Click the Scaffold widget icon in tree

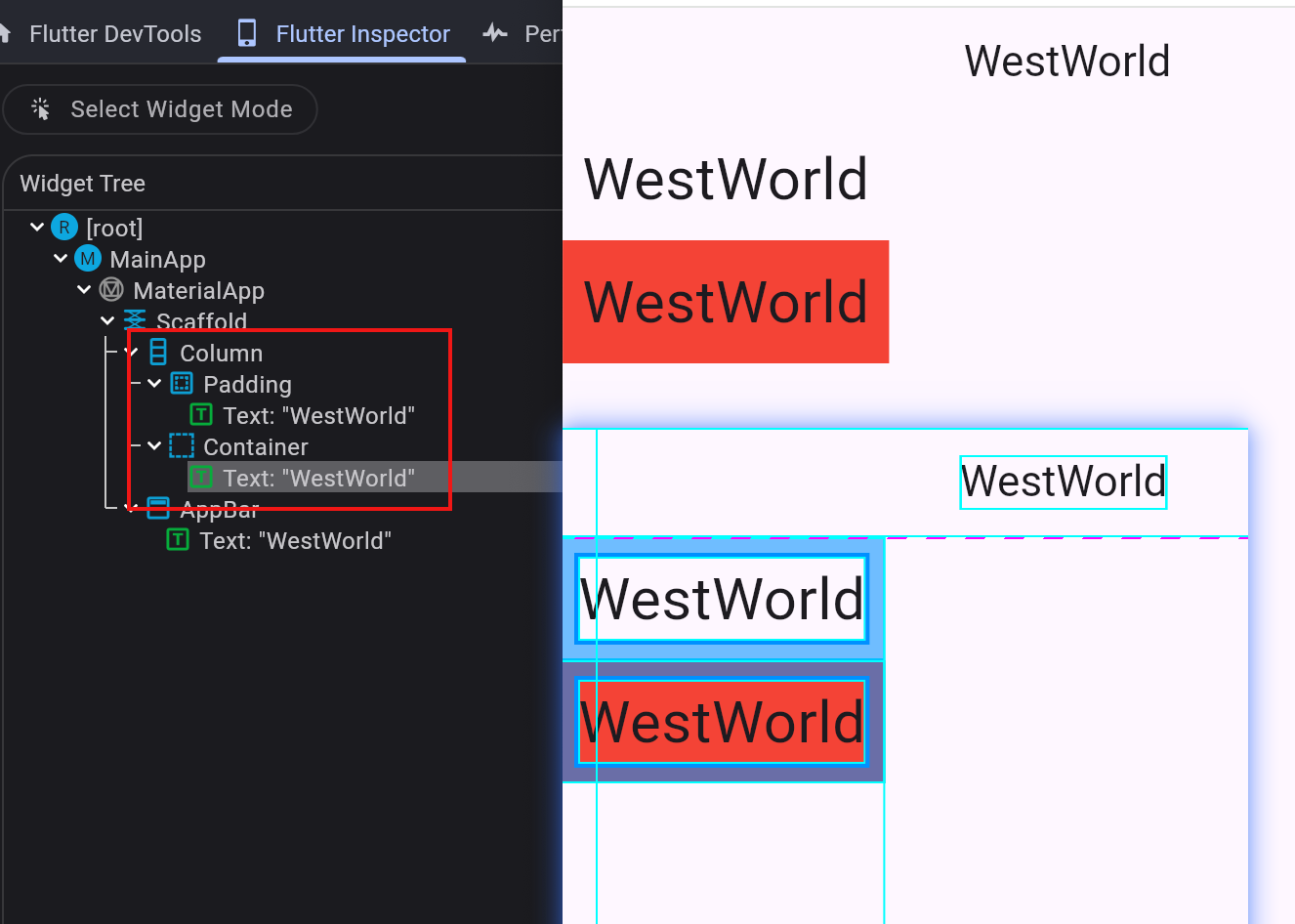pyautogui.click(x=135, y=319)
